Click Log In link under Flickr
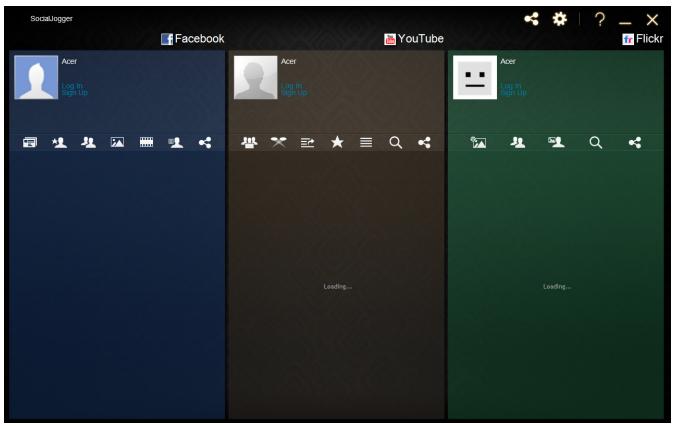 pyautogui.click(x=511, y=86)
